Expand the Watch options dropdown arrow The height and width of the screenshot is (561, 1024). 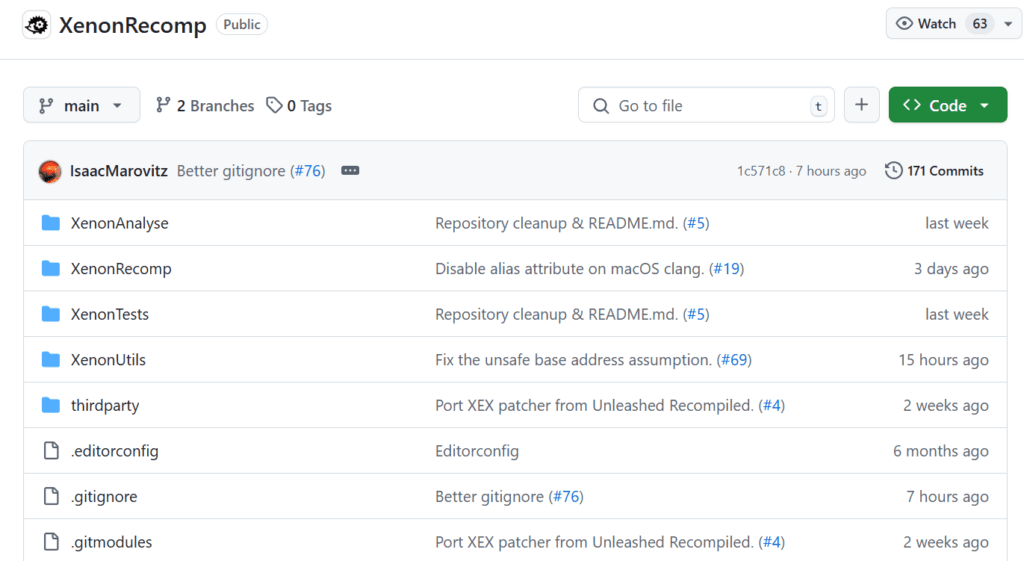point(1008,24)
